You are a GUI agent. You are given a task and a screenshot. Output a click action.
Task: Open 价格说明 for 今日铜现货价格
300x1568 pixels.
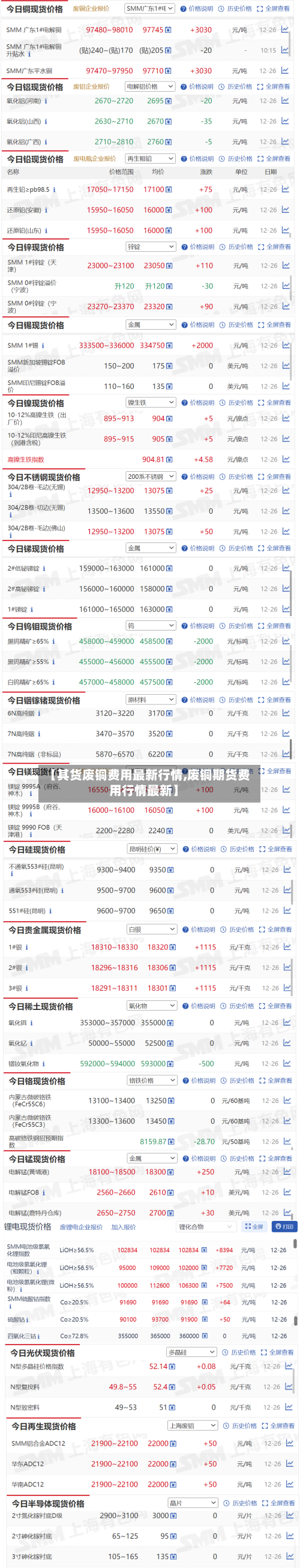197,8
